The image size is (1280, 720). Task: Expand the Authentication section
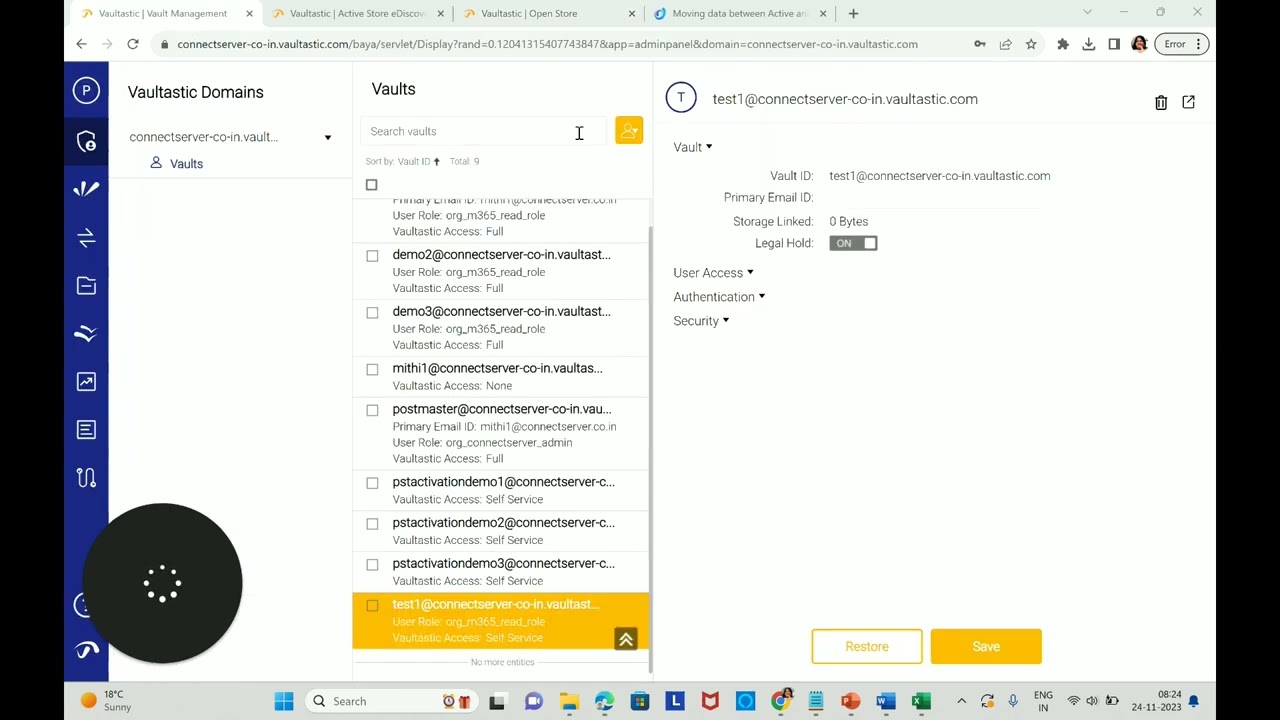[719, 297]
